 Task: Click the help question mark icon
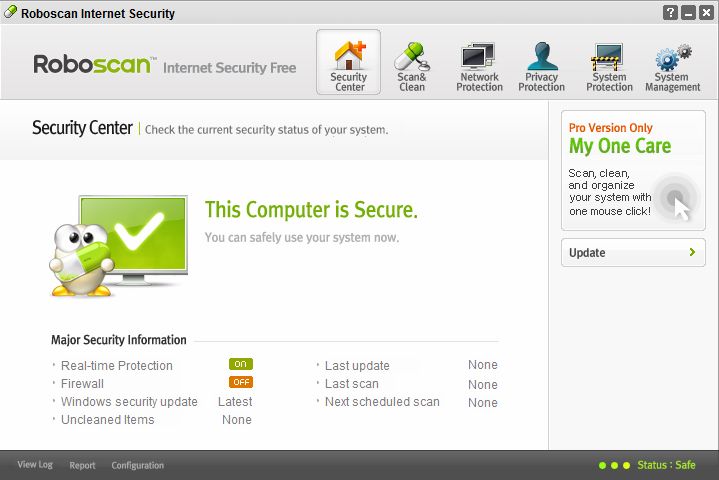670,13
